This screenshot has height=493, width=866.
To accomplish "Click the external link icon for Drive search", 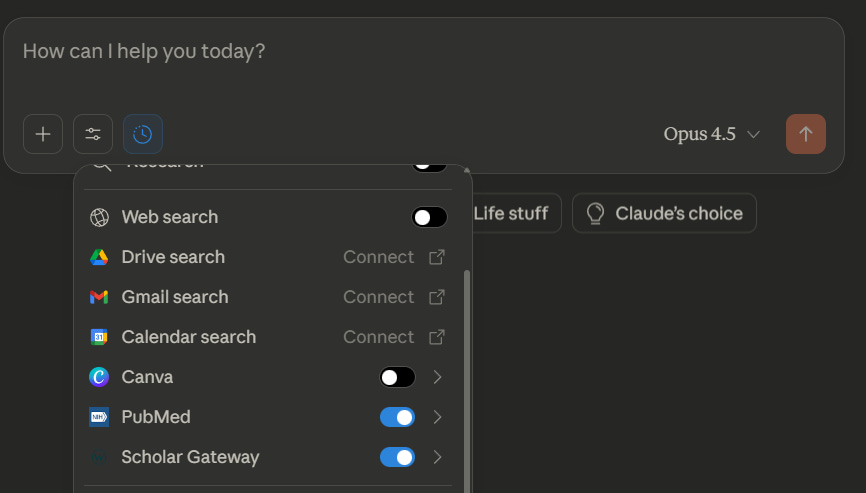I will [437, 257].
